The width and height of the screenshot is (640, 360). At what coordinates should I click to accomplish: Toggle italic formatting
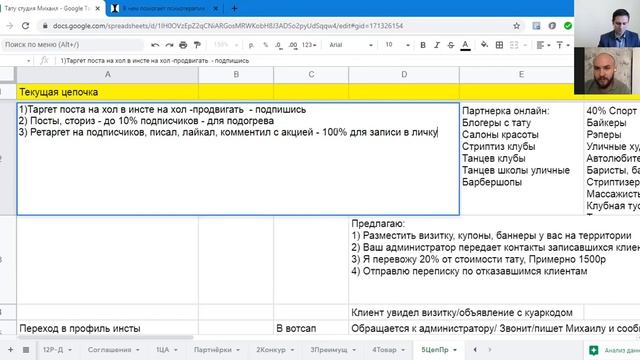point(437,45)
